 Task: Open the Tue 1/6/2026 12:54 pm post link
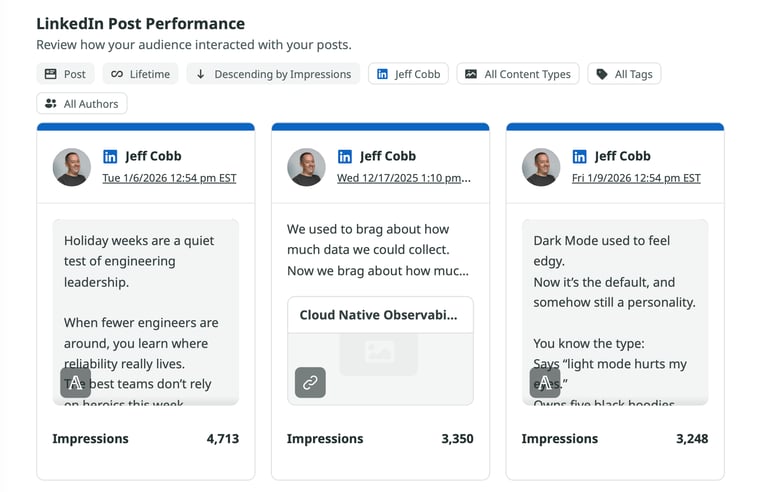coord(169,178)
